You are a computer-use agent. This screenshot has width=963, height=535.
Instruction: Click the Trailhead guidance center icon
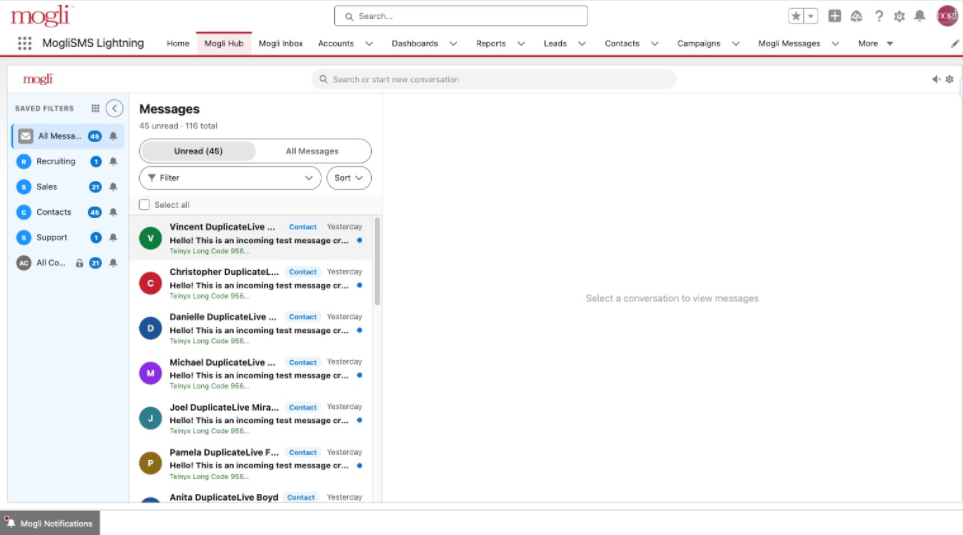tap(856, 16)
